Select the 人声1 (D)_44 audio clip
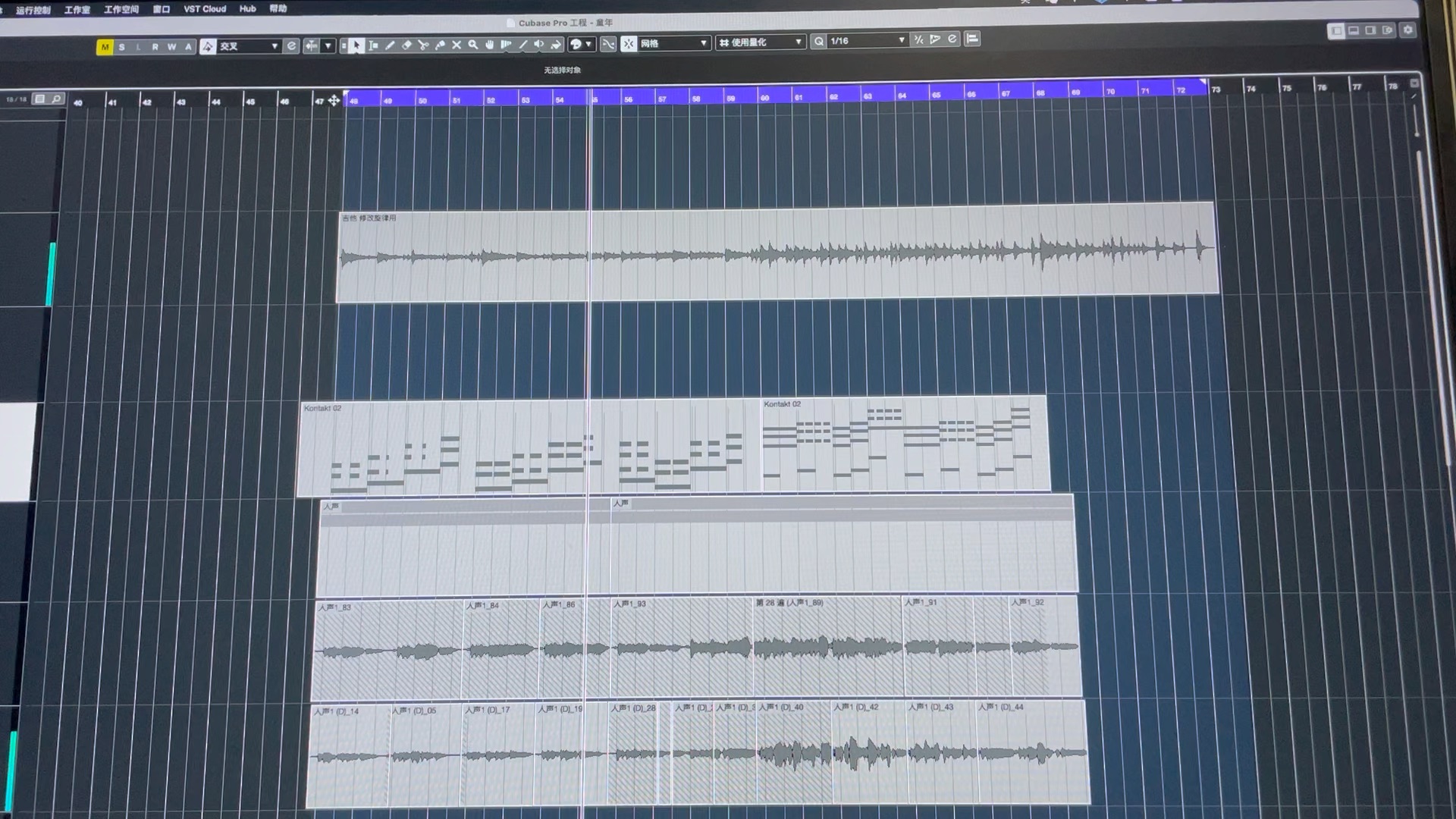Image resolution: width=1456 pixels, height=819 pixels. (1032, 752)
